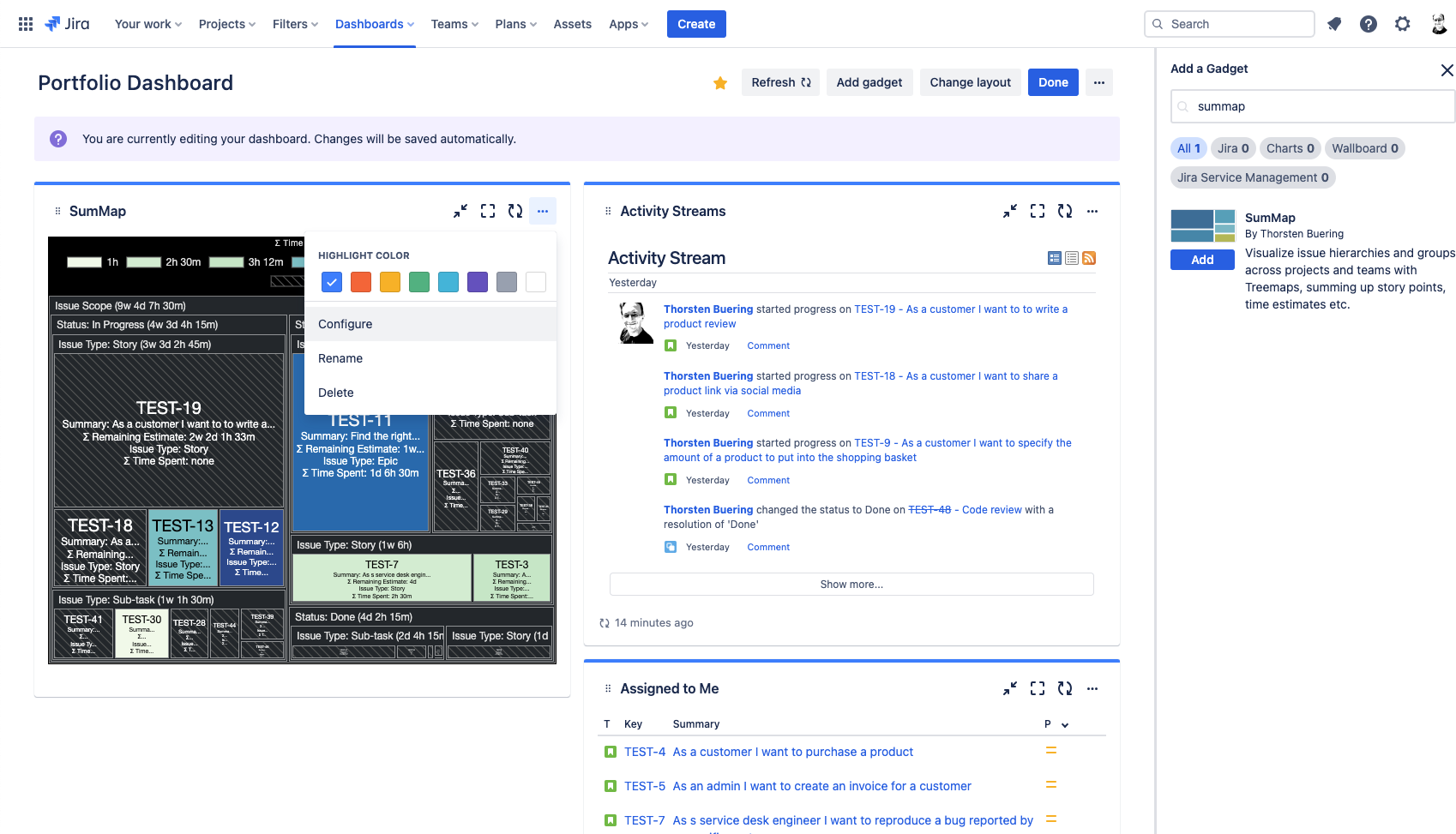Screen dimensions: 1456x834
Task: Open the notifications bell
Action: [x=1334, y=24]
